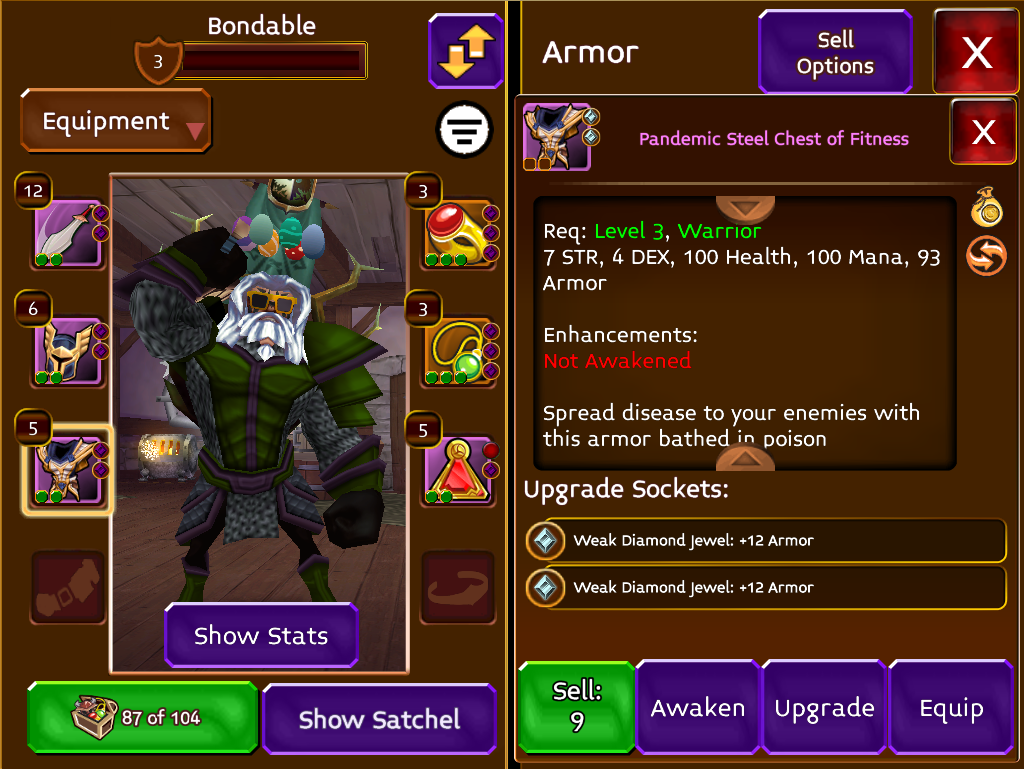Select the green gem amulet slot
This screenshot has height=769, width=1024.
[x=458, y=352]
